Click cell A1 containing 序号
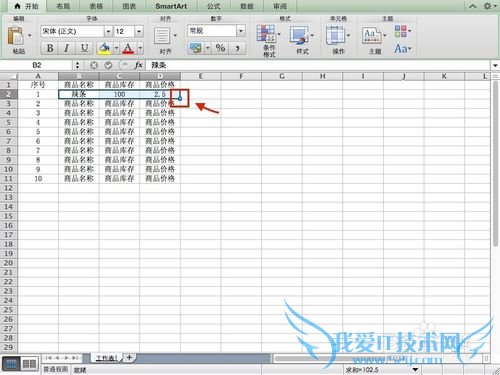500x375 pixels. pyautogui.click(x=38, y=85)
